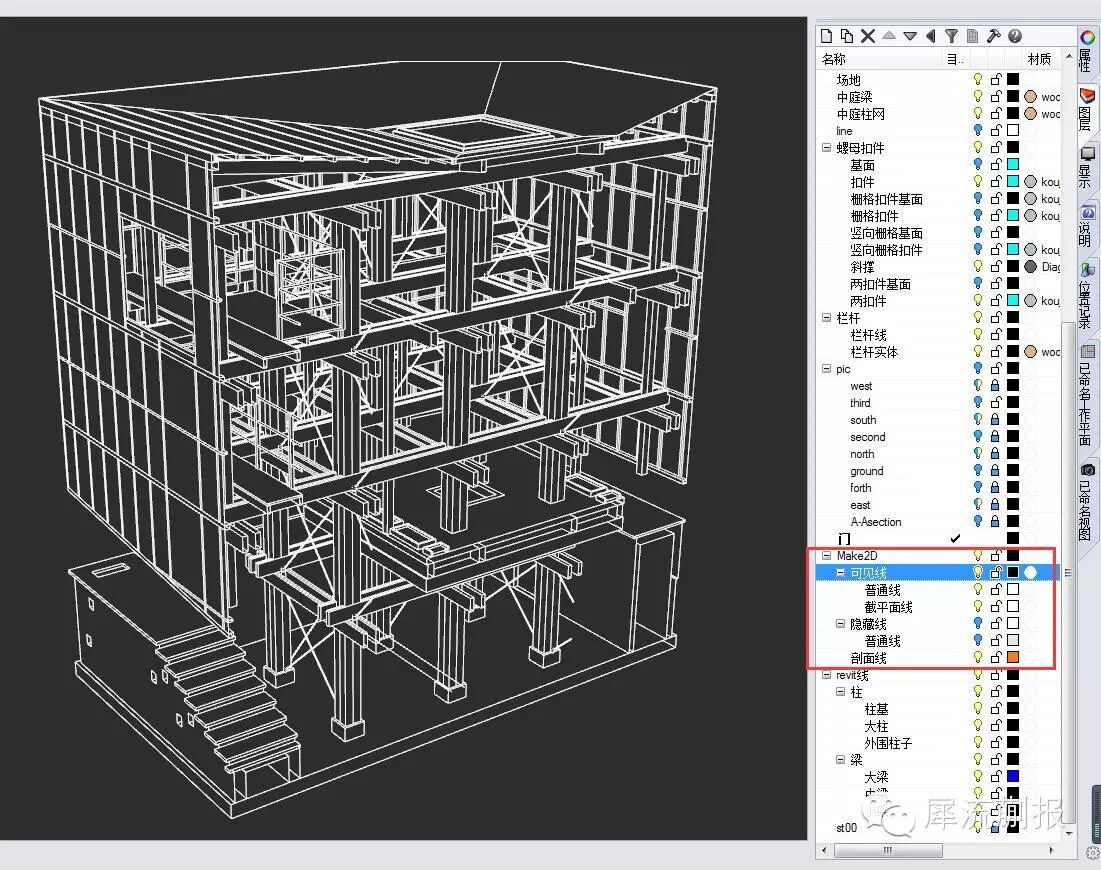Select the 门 layer row

click(938, 539)
